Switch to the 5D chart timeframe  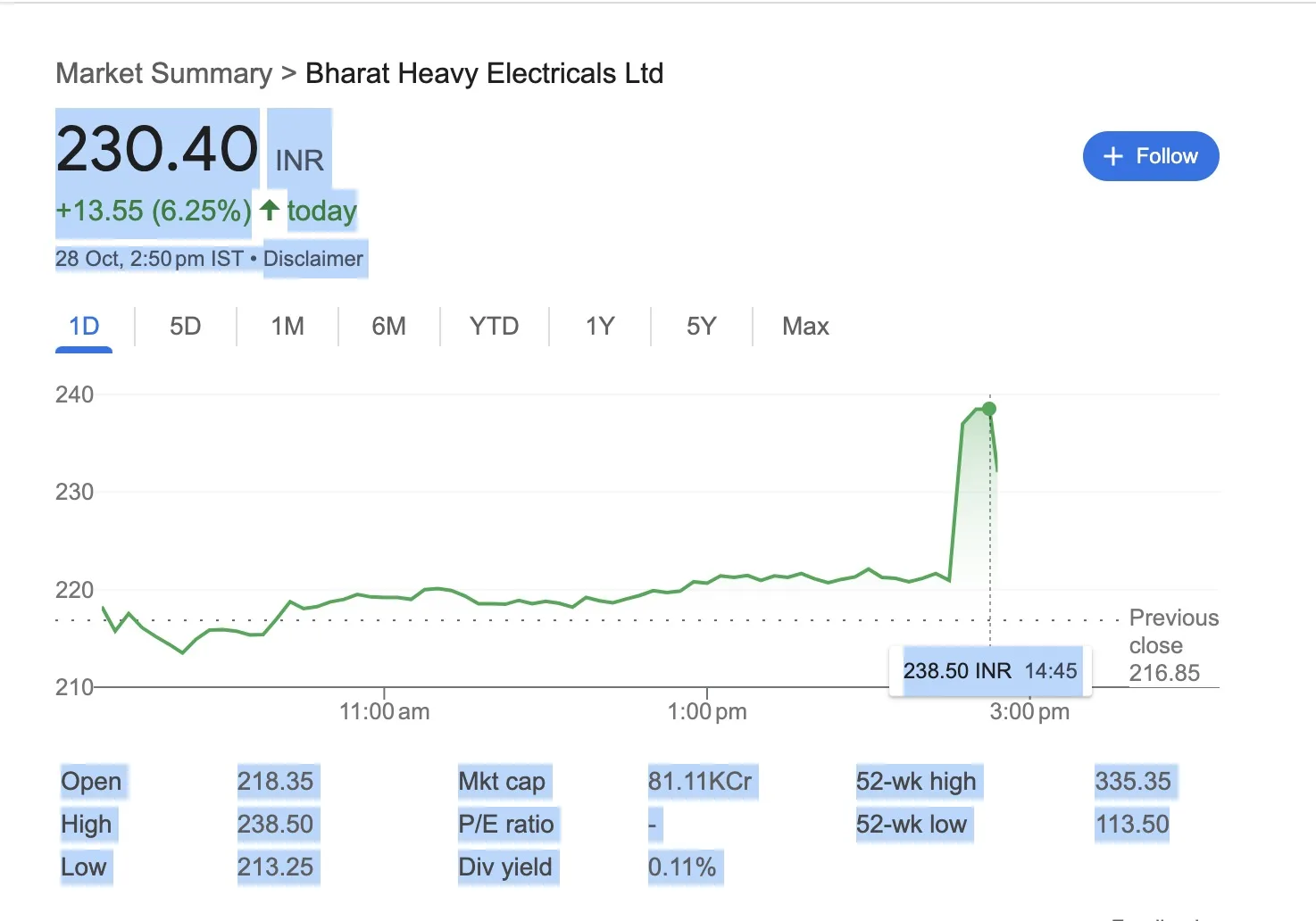click(185, 326)
